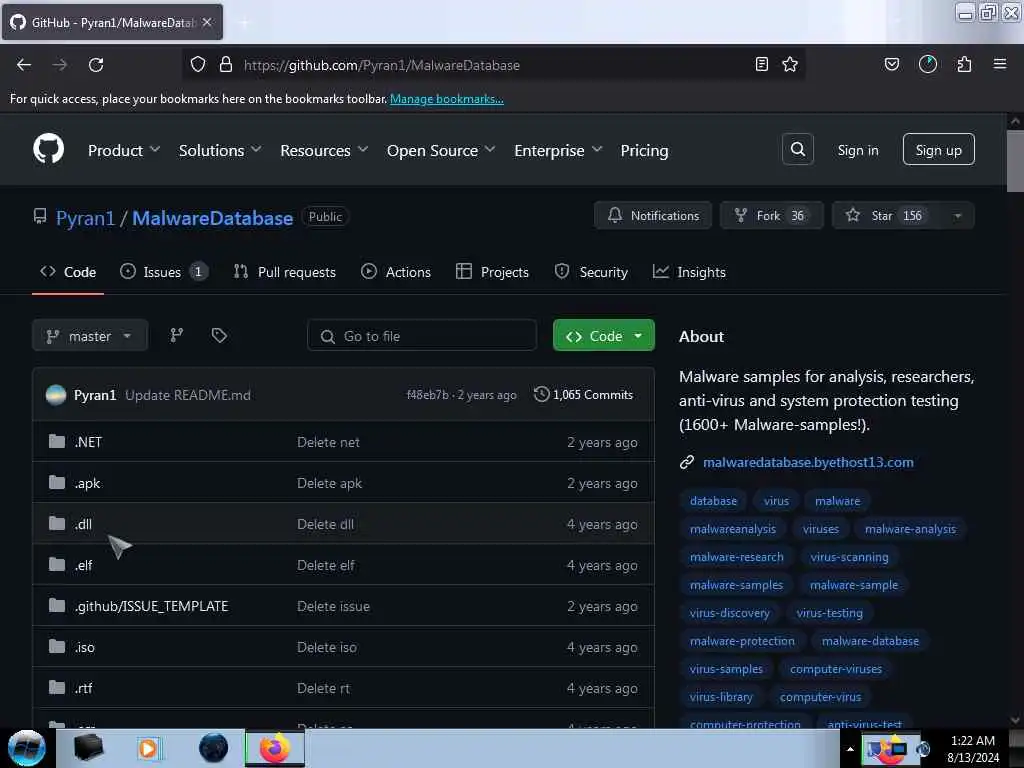View branches icon next to master
The width and height of the screenshot is (1024, 768).
(177, 336)
